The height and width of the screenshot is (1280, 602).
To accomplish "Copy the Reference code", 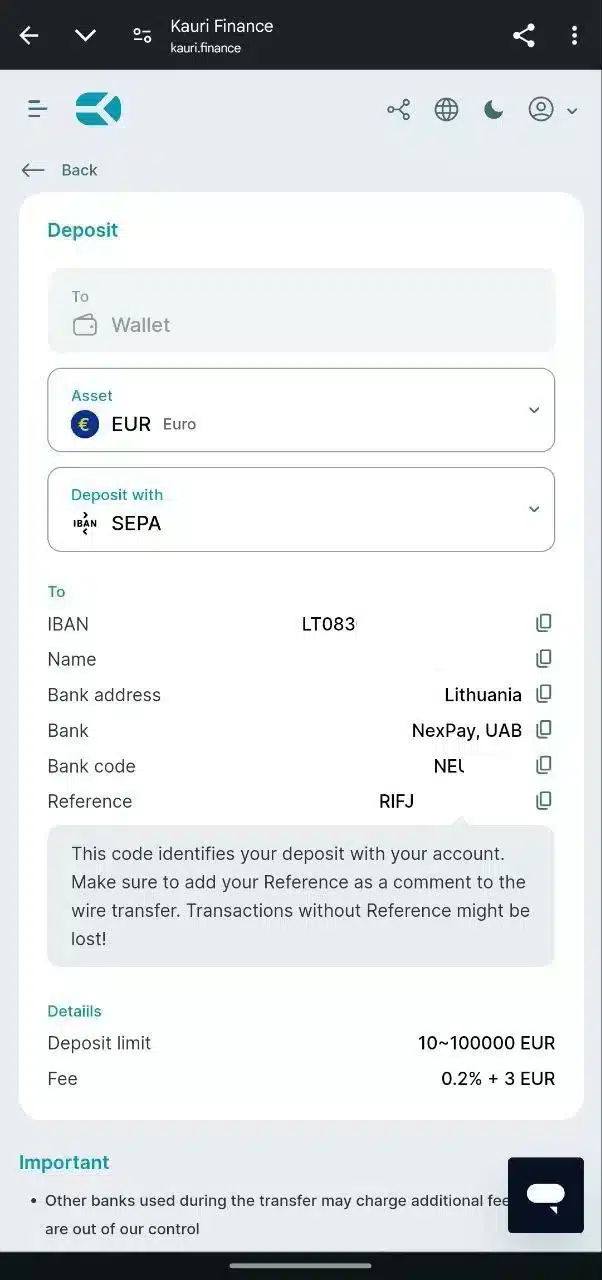I will (x=544, y=801).
